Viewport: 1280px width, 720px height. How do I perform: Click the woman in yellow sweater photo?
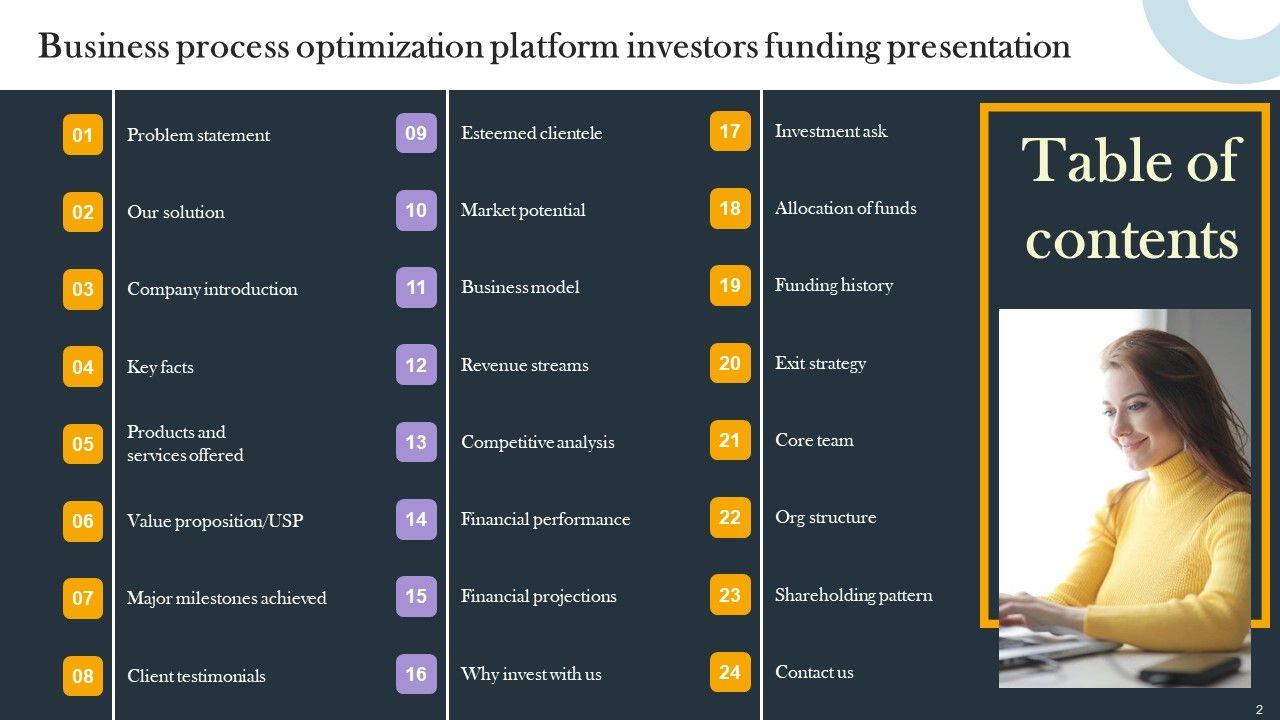(x=1124, y=498)
